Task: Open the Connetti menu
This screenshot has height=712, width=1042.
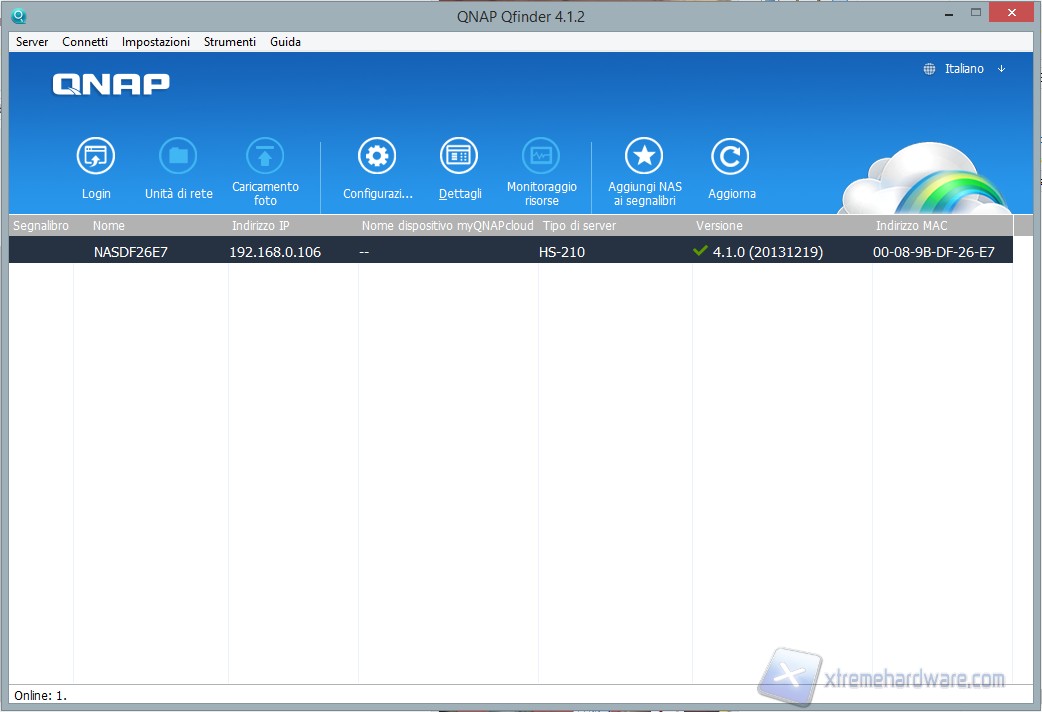Action: 85,42
